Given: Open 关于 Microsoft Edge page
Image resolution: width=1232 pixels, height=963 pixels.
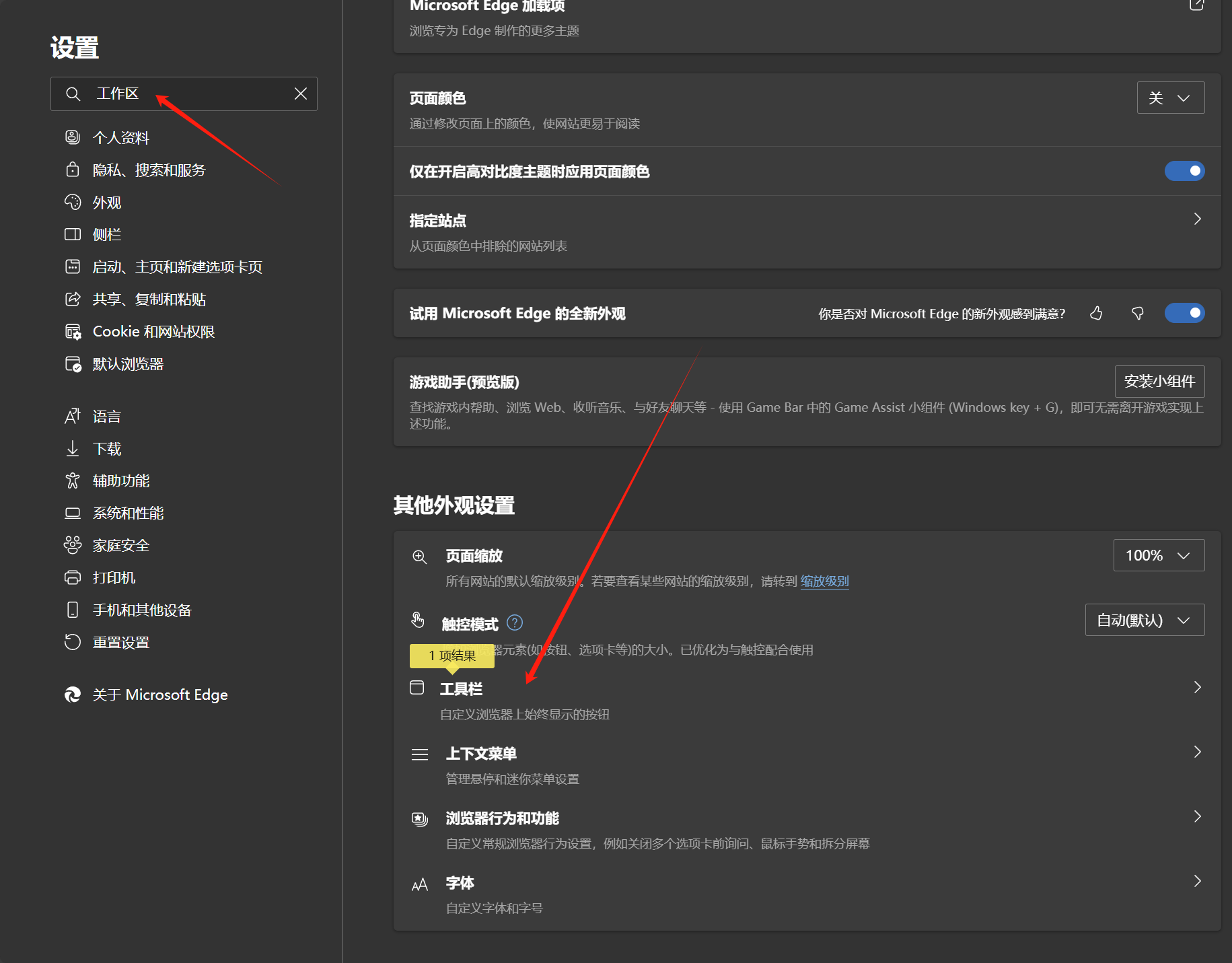Looking at the screenshot, I should click(x=160, y=694).
